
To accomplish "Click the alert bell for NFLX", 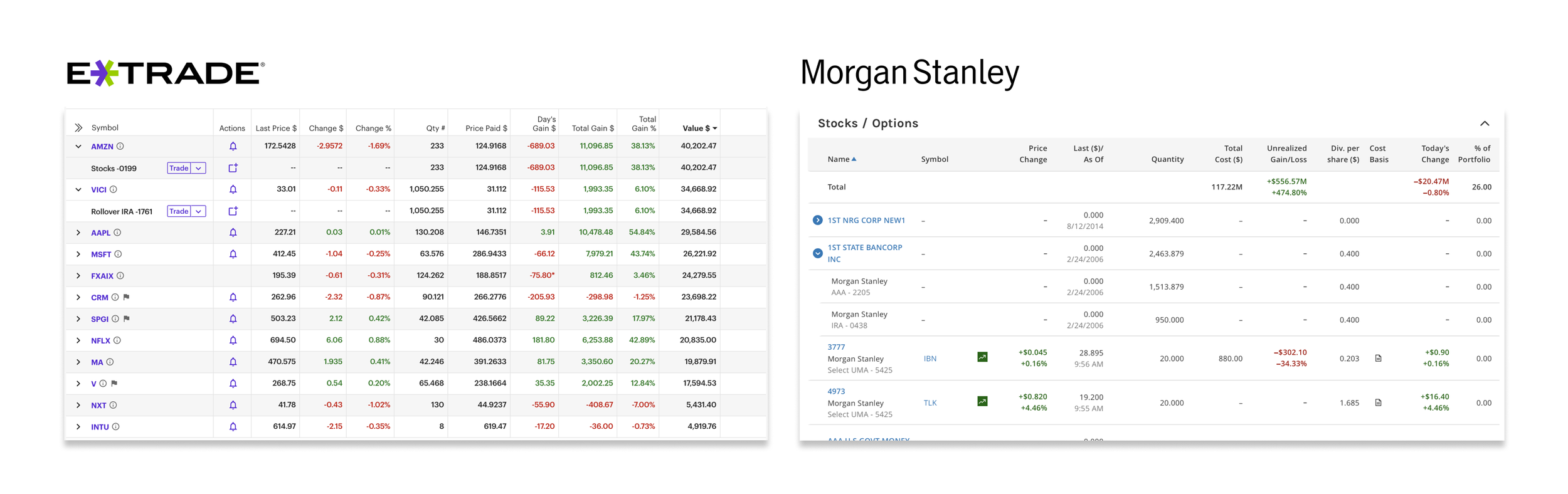I will coord(233,340).
